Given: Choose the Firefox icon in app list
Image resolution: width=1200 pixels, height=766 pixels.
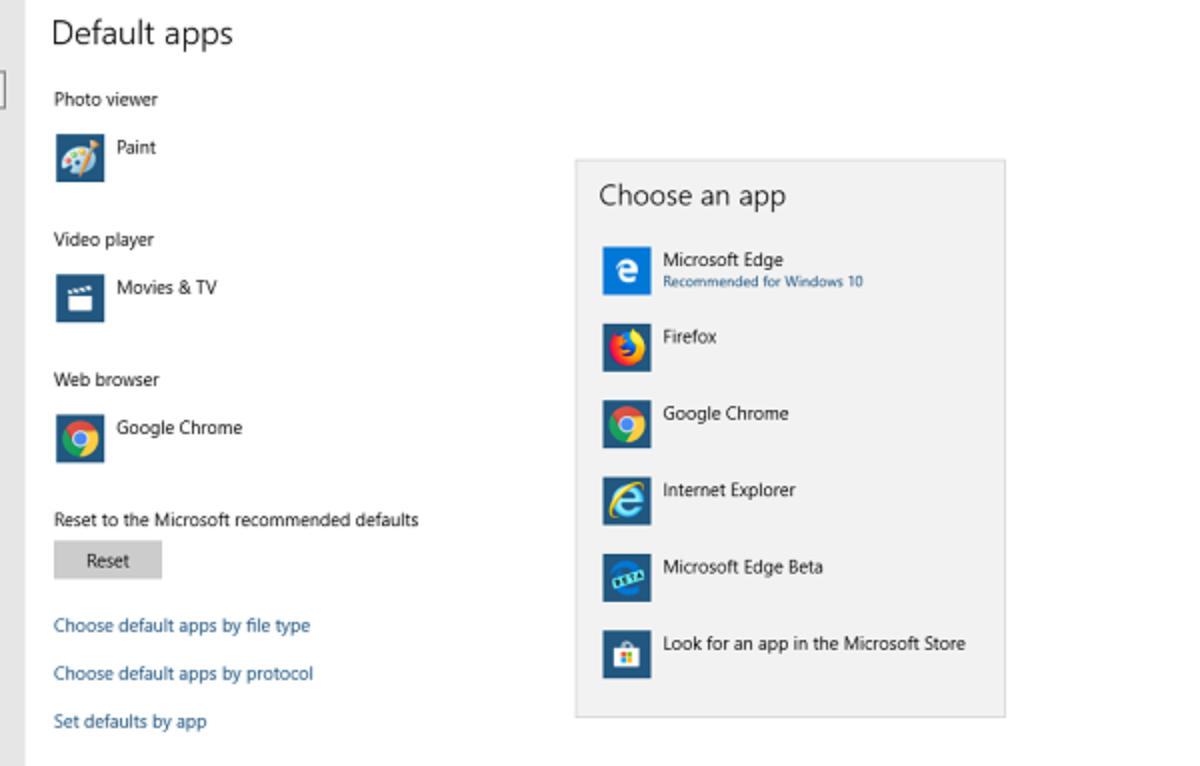Looking at the screenshot, I should [x=627, y=348].
